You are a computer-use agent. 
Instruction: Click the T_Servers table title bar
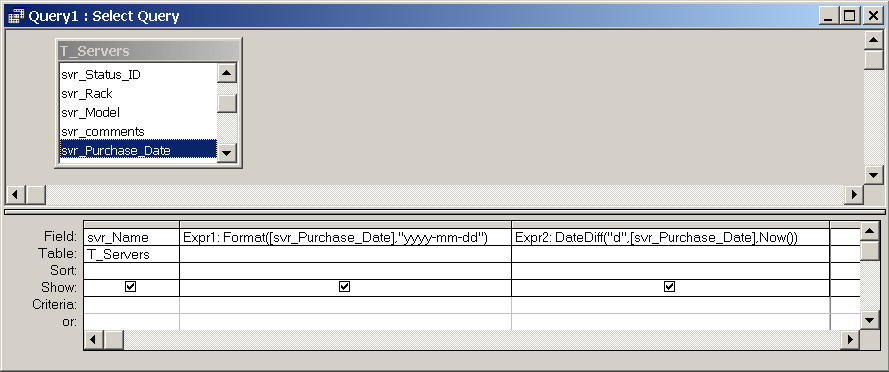(149, 50)
